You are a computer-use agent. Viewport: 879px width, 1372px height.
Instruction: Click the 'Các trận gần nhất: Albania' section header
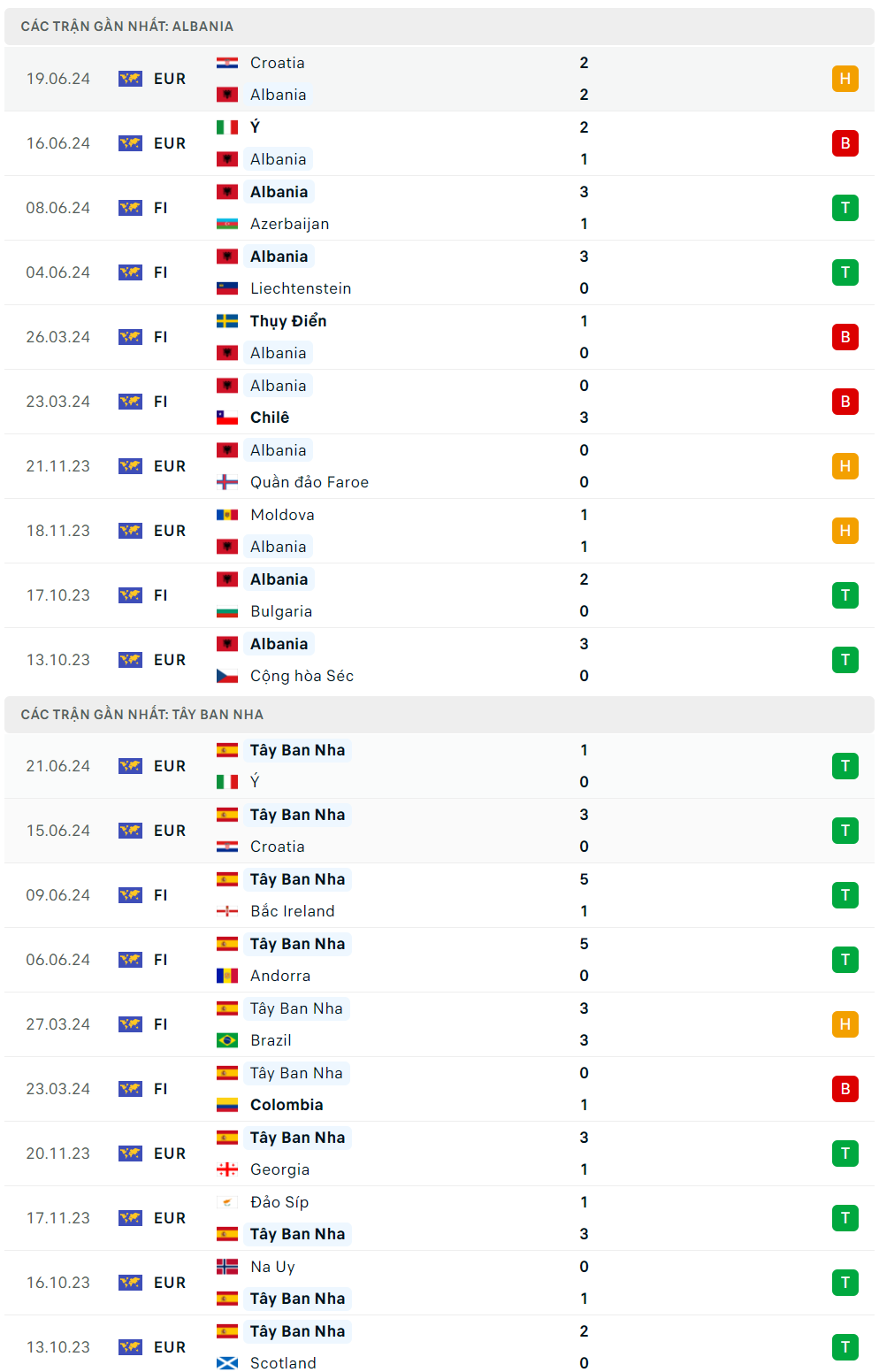127,27
